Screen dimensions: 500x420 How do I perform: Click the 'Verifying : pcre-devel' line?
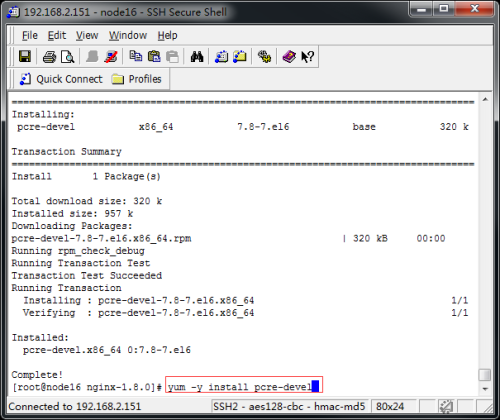tap(138, 313)
